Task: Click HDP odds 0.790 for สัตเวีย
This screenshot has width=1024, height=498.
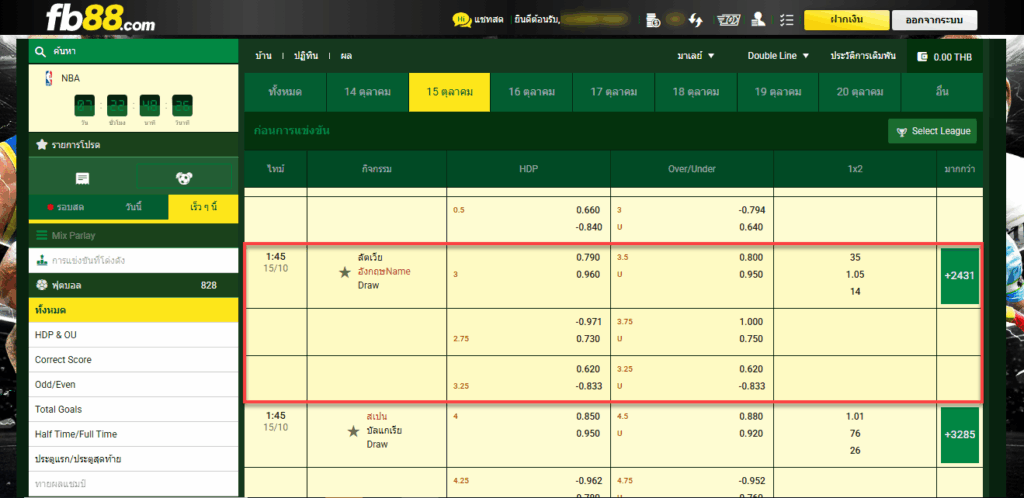Action: coord(588,257)
